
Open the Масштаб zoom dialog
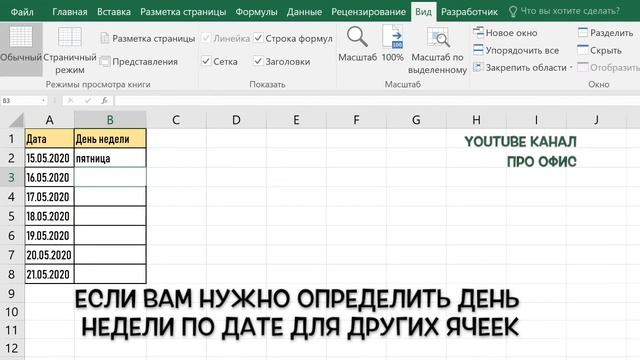coord(357,43)
